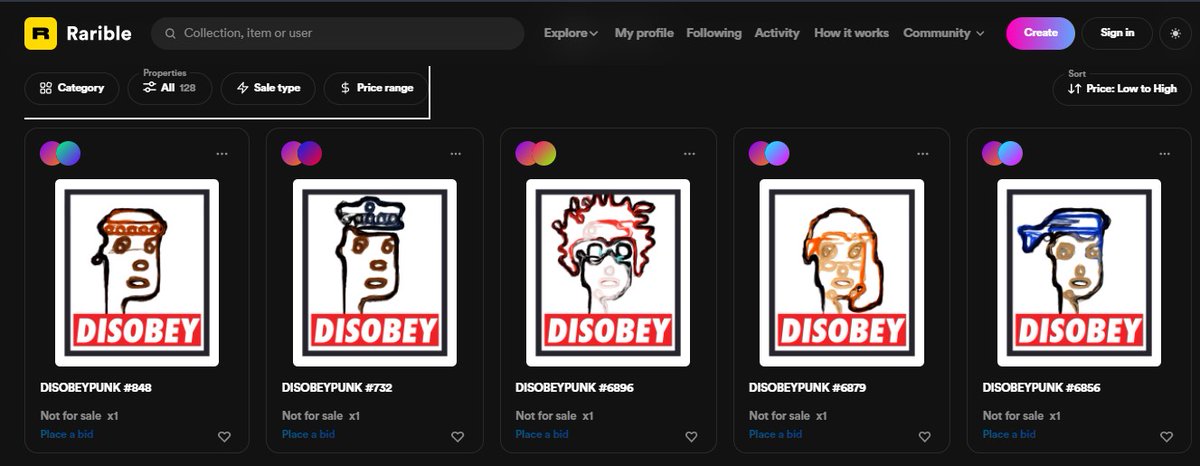
Task: Open the Sort Price: Low to High dropdown
Action: [1122, 88]
